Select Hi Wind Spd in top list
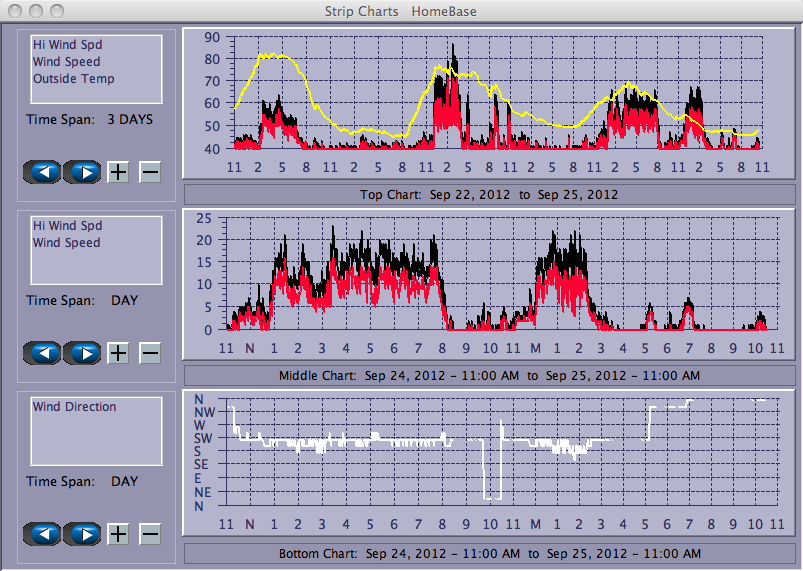803x571 pixels. tap(67, 45)
